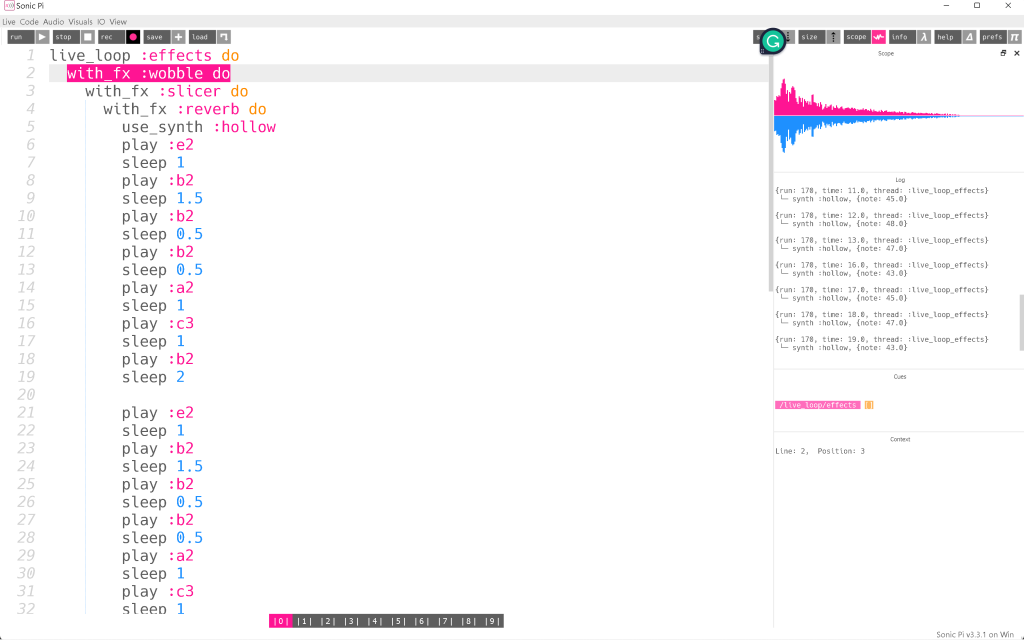Click the Sonic Pi title bar logo
This screenshot has height=640, width=1024.
[x=9, y=6]
